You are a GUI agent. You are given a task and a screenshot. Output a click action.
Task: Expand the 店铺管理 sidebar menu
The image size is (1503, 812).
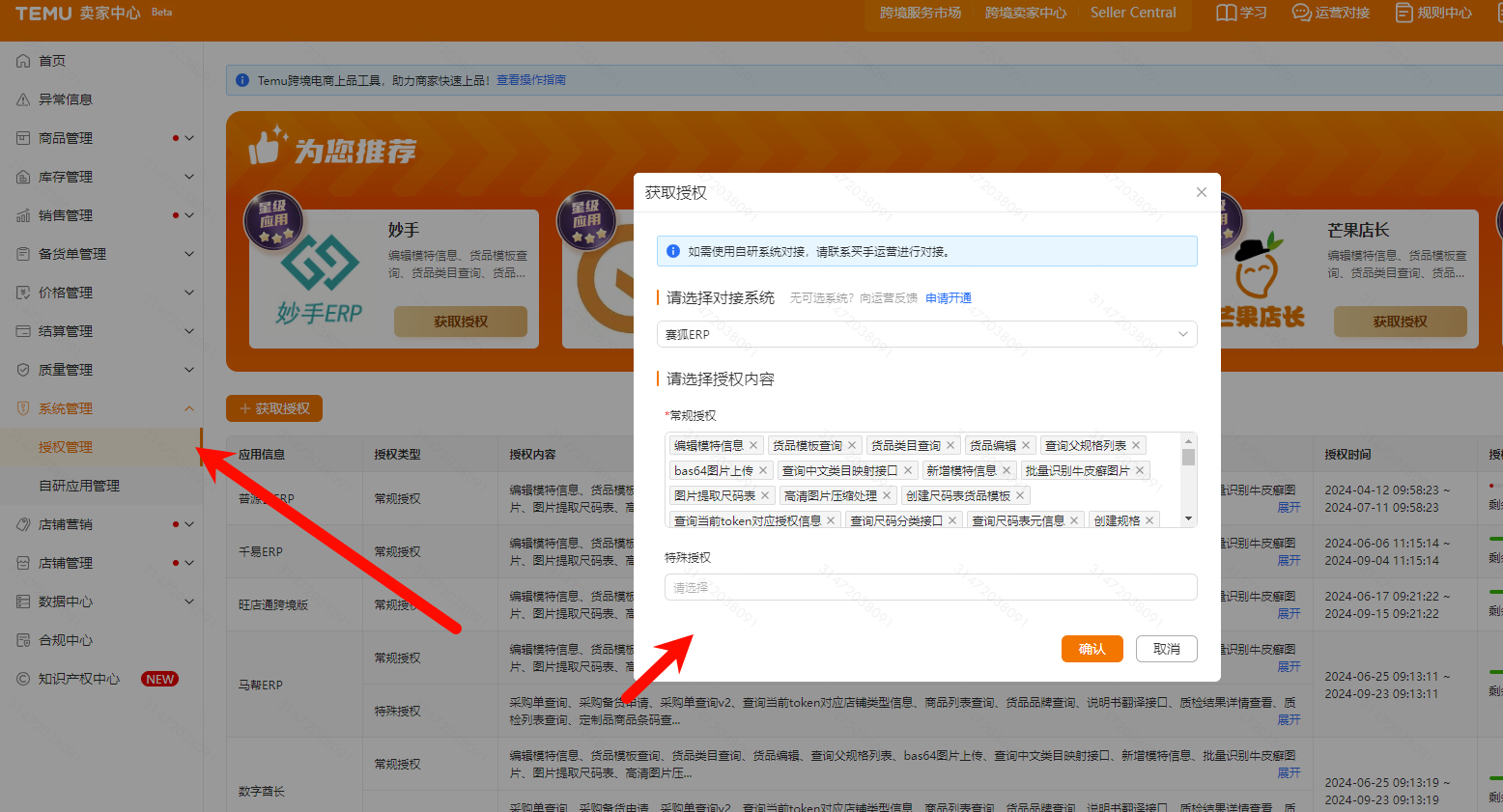(x=189, y=563)
